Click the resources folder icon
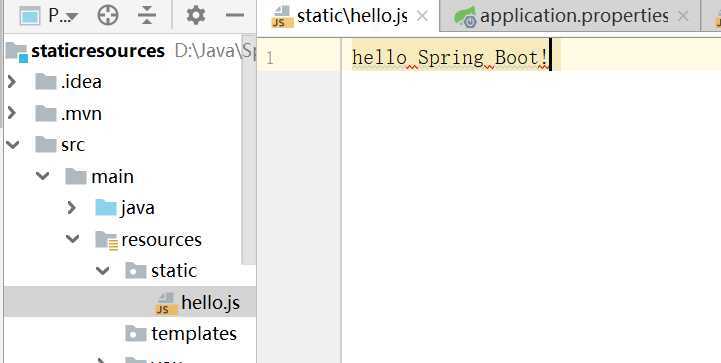This screenshot has height=363, width=721. [107, 240]
